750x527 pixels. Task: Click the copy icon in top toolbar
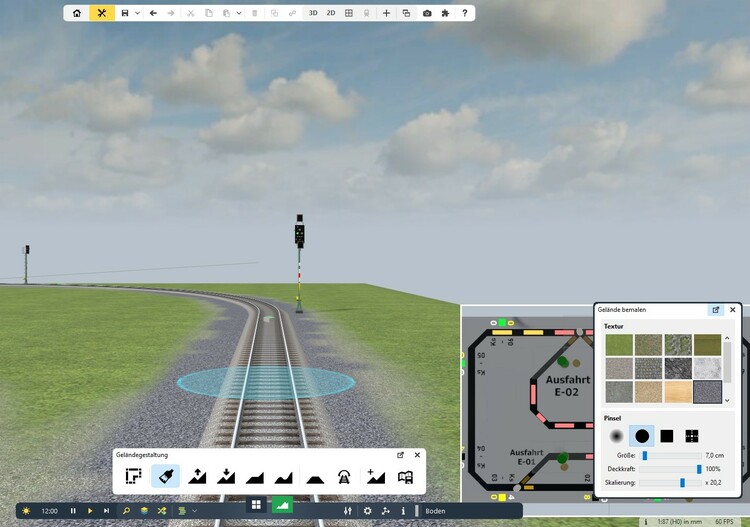(x=209, y=13)
